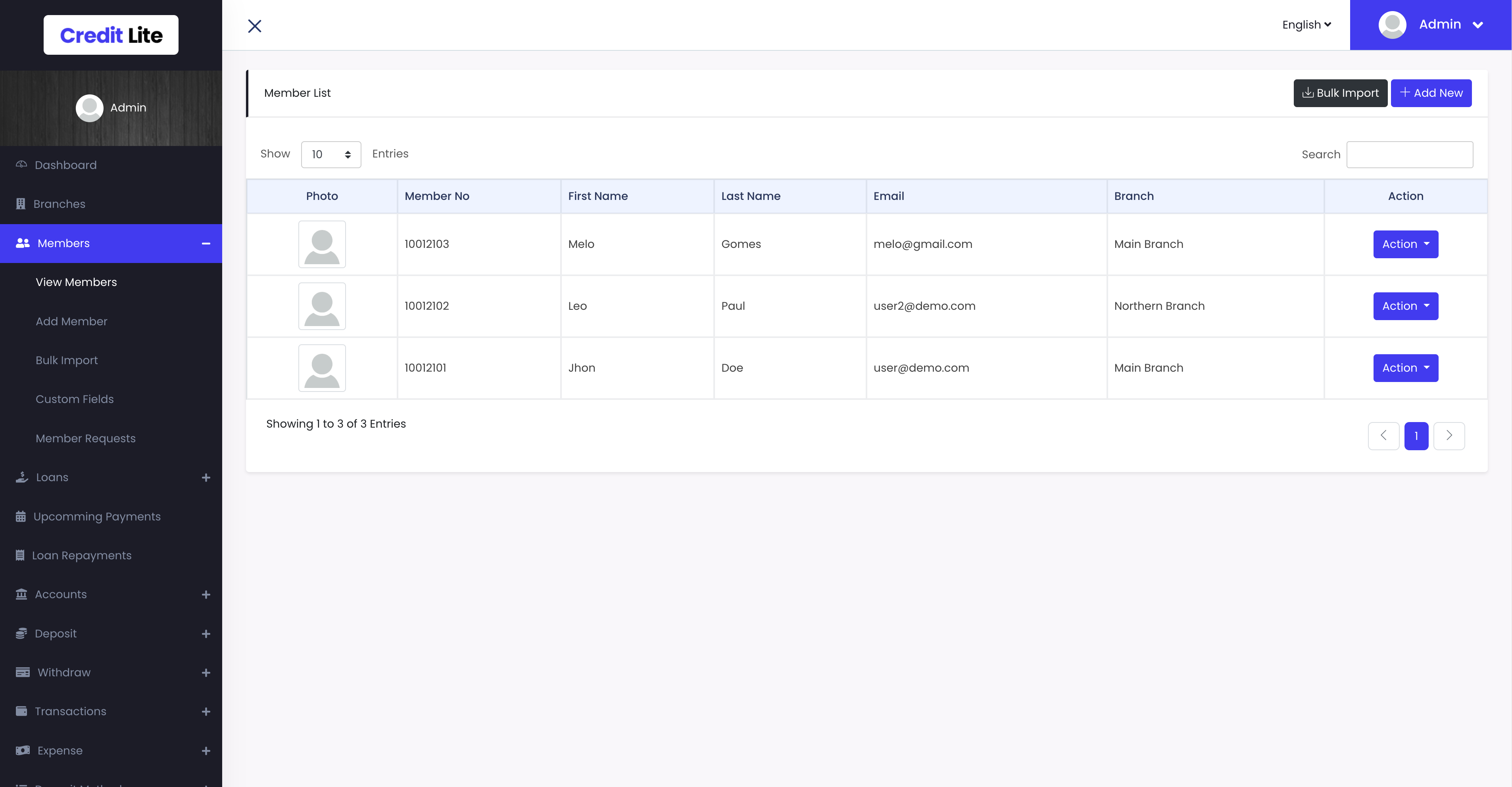Click the Add New button
Viewport: 1512px width, 787px height.
(1431, 93)
